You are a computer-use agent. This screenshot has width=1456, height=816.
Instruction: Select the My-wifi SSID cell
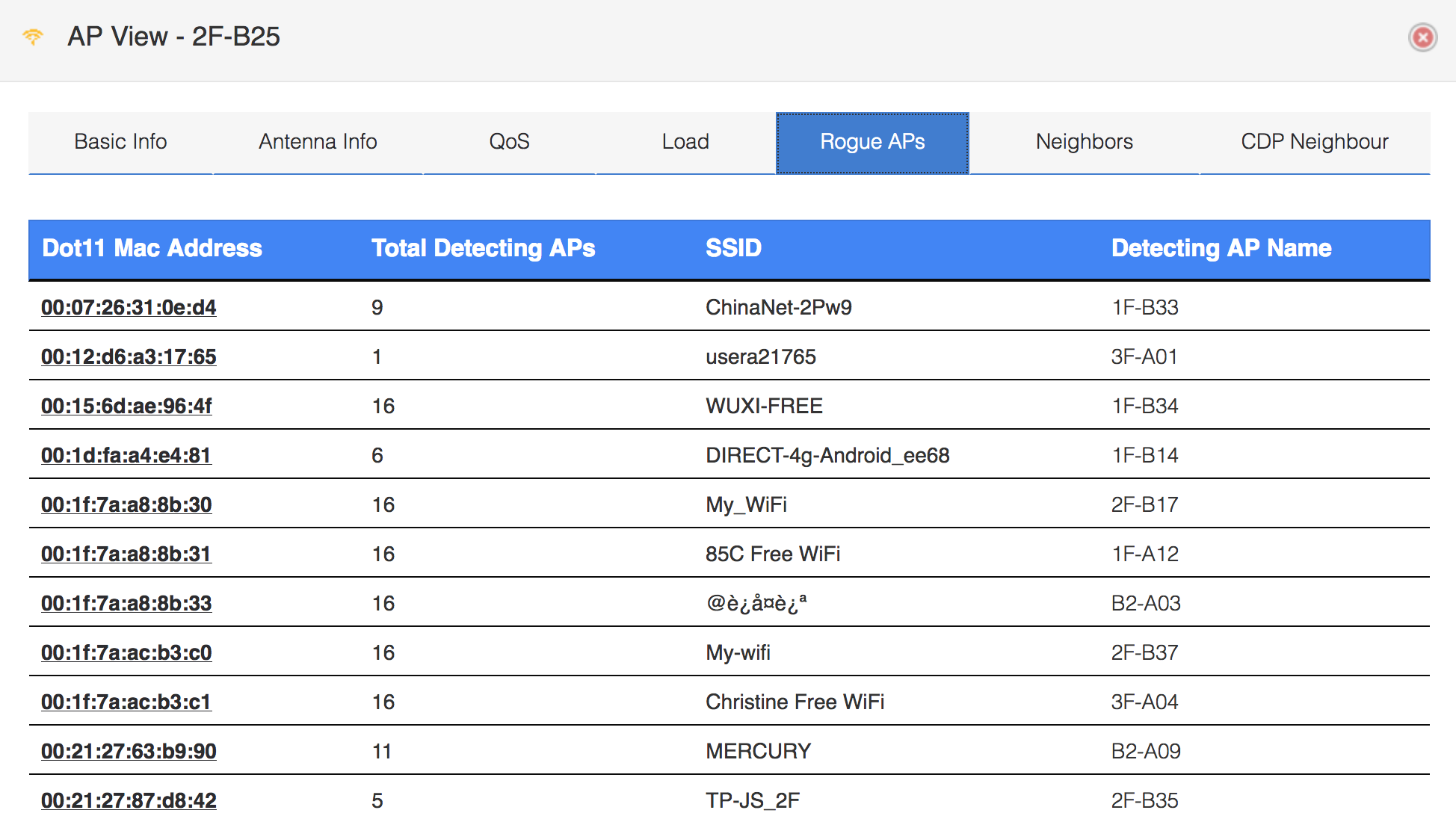pyautogui.click(x=738, y=652)
